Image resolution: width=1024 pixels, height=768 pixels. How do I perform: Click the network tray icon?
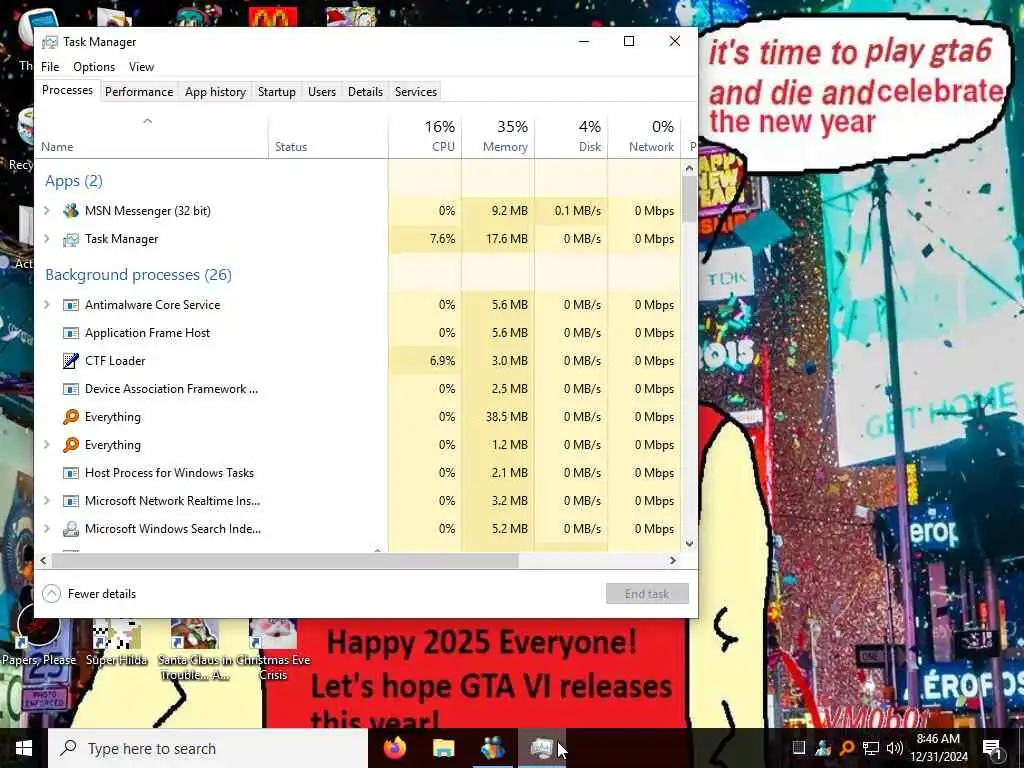[871, 748]
